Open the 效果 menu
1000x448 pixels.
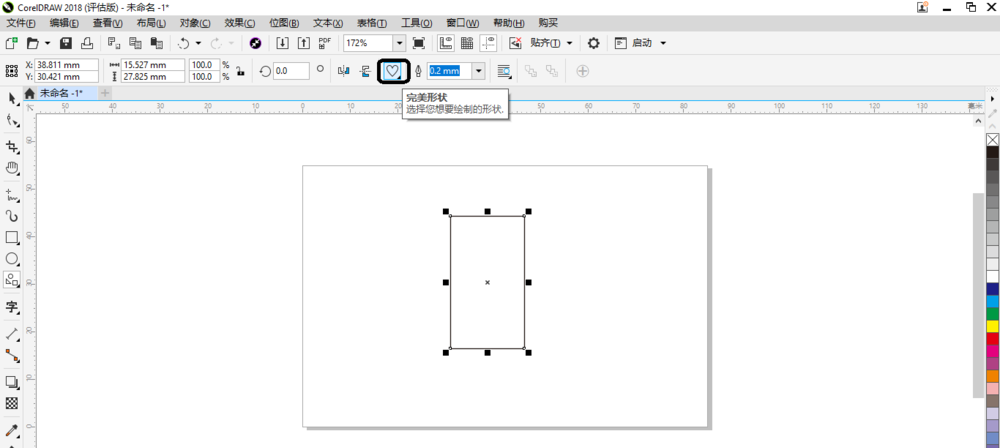click(x=240, y=23)
